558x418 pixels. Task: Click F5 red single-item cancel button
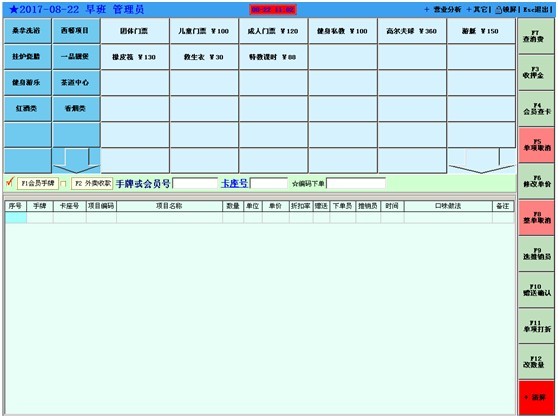[536, 145]
